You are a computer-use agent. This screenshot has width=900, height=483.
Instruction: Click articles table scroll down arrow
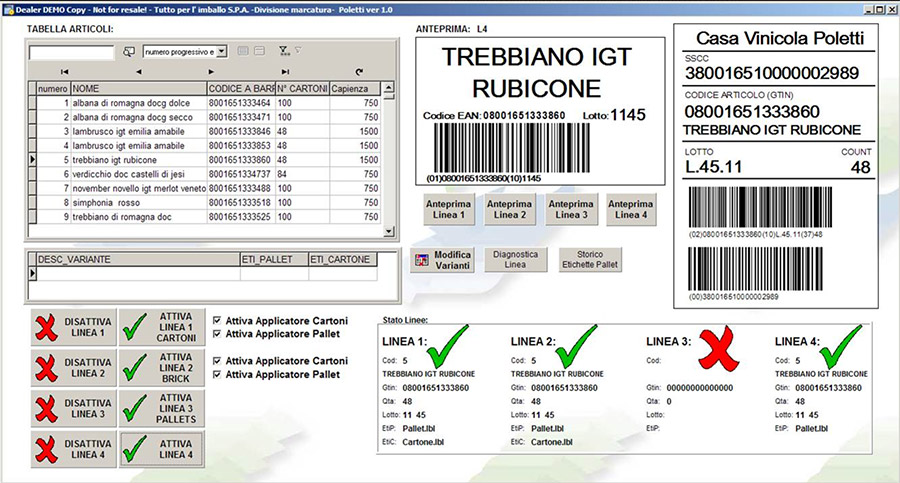pyautogui.click(x=389, y=231)
